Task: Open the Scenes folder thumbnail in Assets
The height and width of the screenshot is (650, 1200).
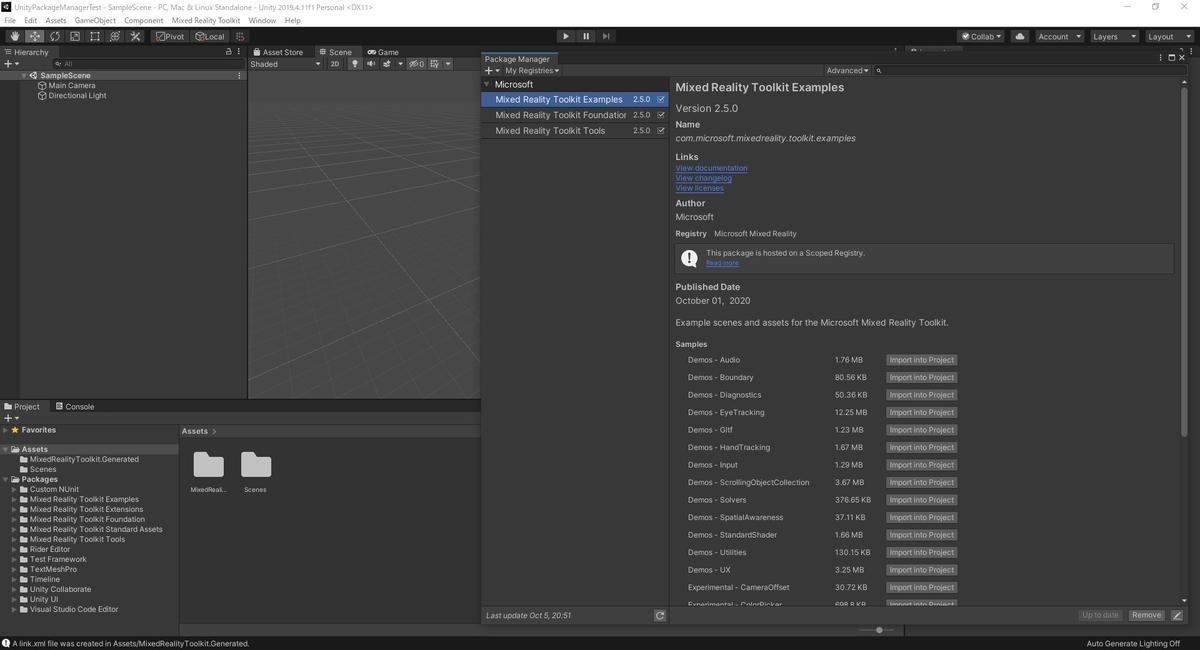Action: click(x=256, y=470)
